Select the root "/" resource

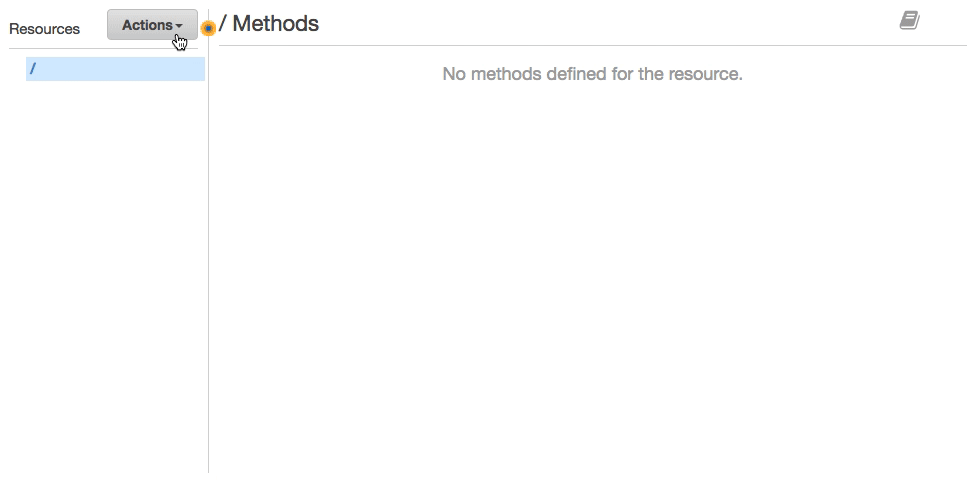click(x=32, y=68)
